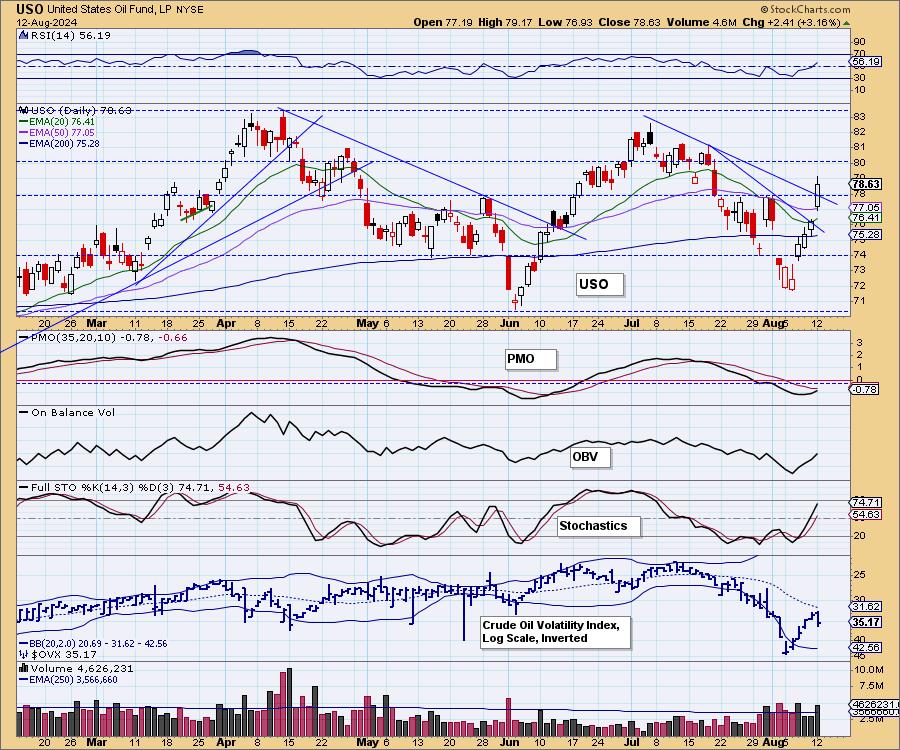
Task: Click the EMA(250) 3,566,660 volume legend
Action: (x=68, y=679)
